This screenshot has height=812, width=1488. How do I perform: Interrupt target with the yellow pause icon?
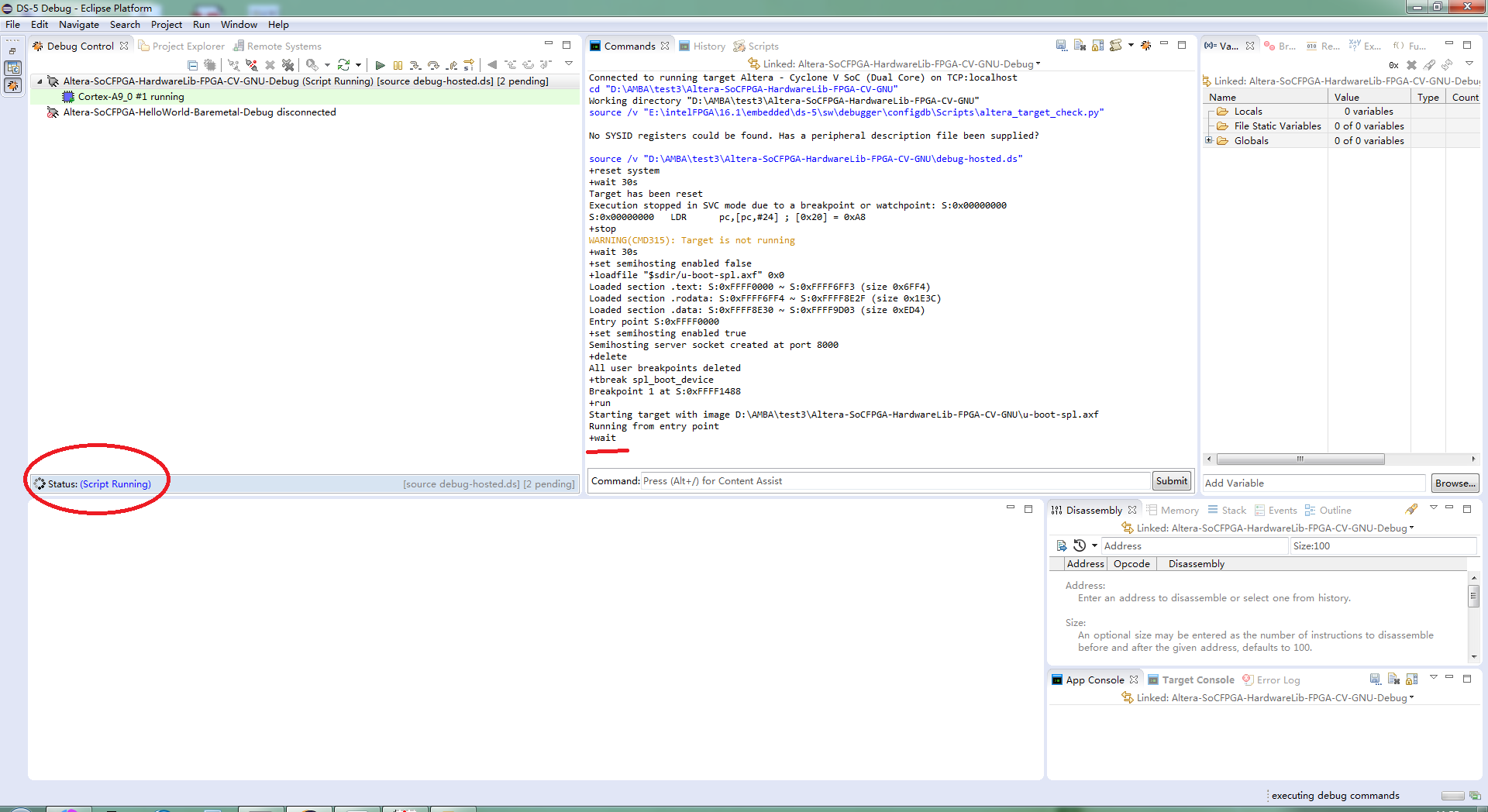click(x=398, y=65)
